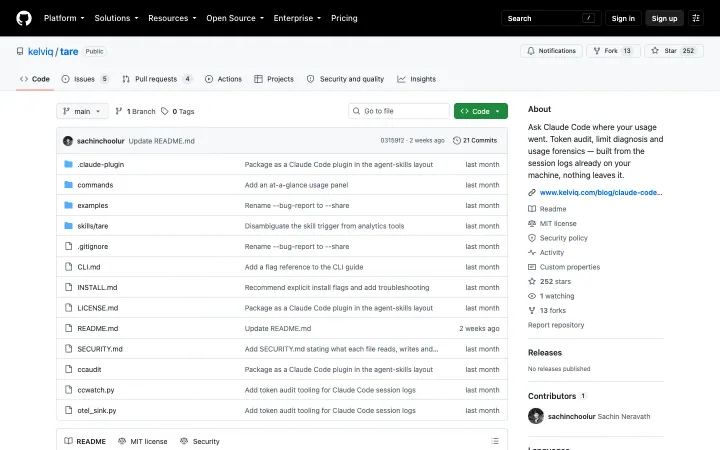This screenshot has height=450, width=720.
Task: Expand the Enterprise navigation menu
Action: pyautogui.click(x=297, y=18)
